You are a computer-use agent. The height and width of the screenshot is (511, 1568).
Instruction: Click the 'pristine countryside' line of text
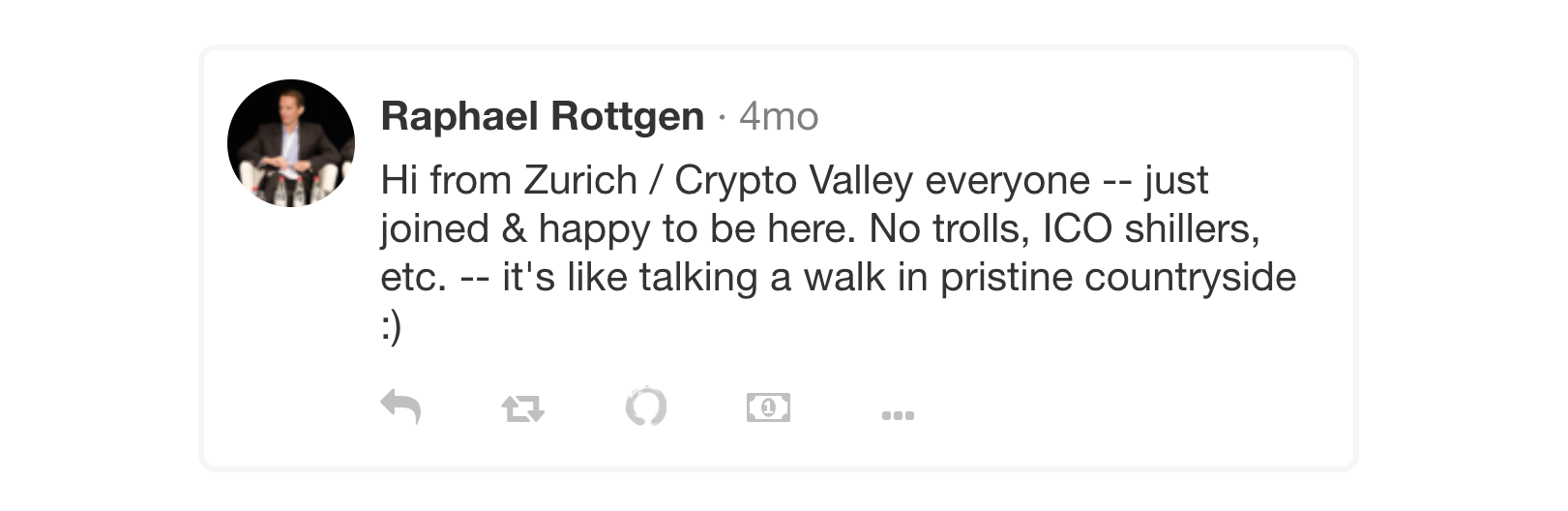[x=838, y=278]
